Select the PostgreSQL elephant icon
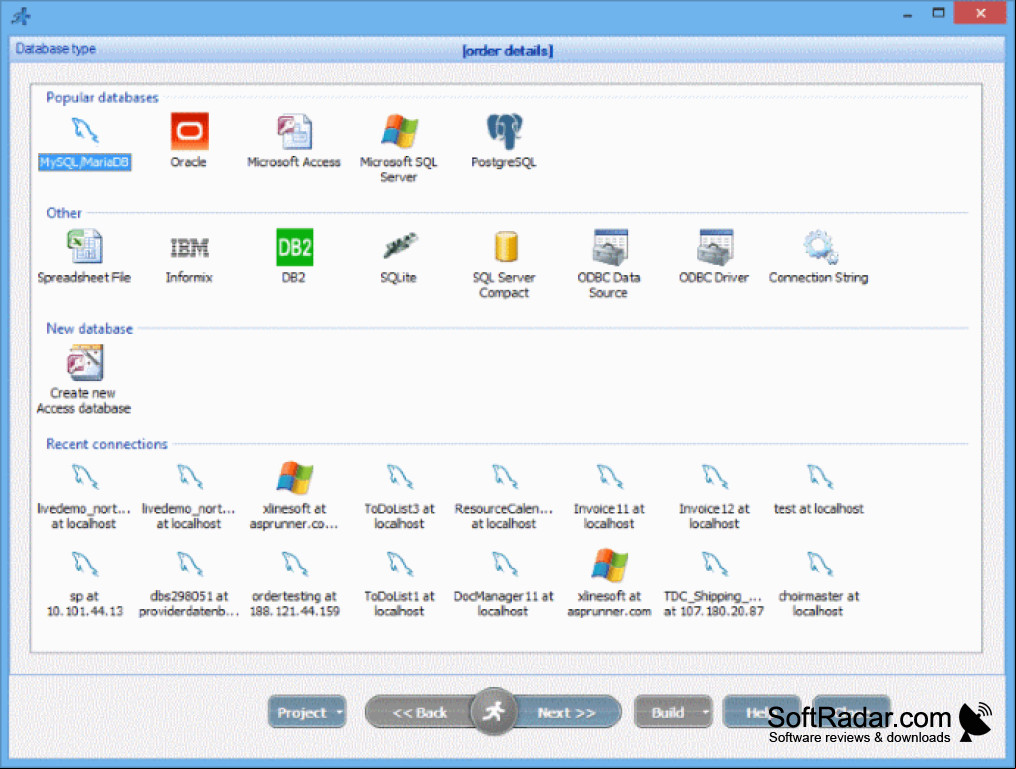This screenshot has height=769, width=1016. [x=504, y=132]
